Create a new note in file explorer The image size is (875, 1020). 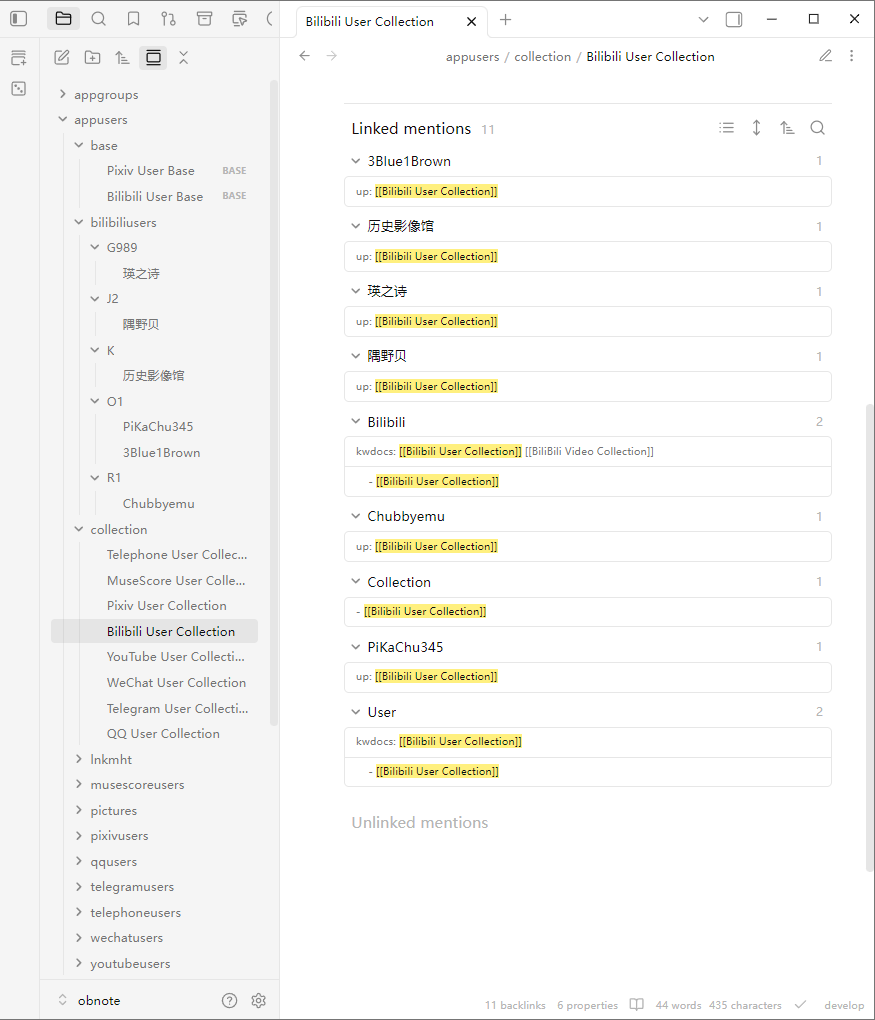point(62,58)
